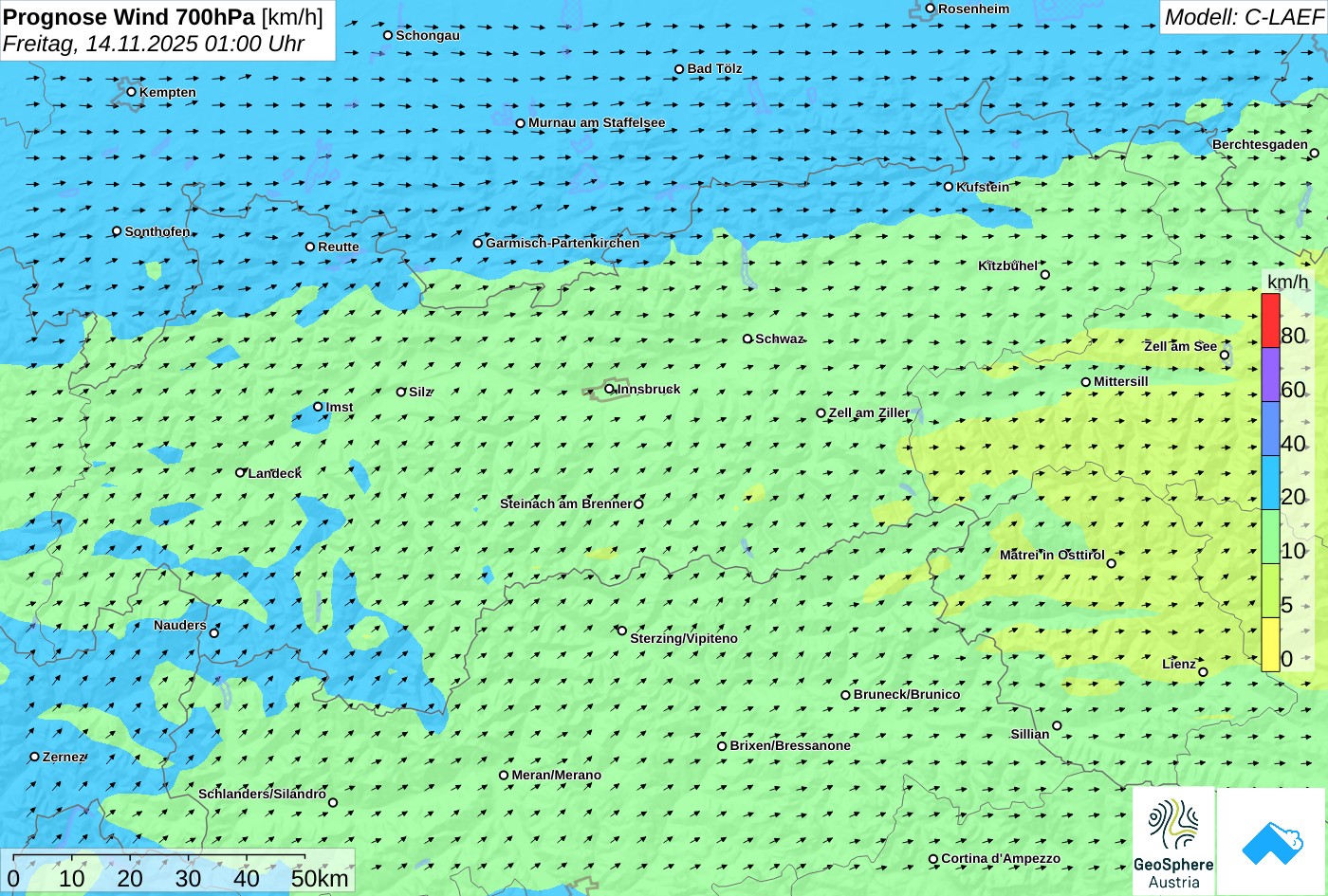Click the Mittersill location dot
The height and width of the screenshot is (896, 1328).
tap(1086, 382)
